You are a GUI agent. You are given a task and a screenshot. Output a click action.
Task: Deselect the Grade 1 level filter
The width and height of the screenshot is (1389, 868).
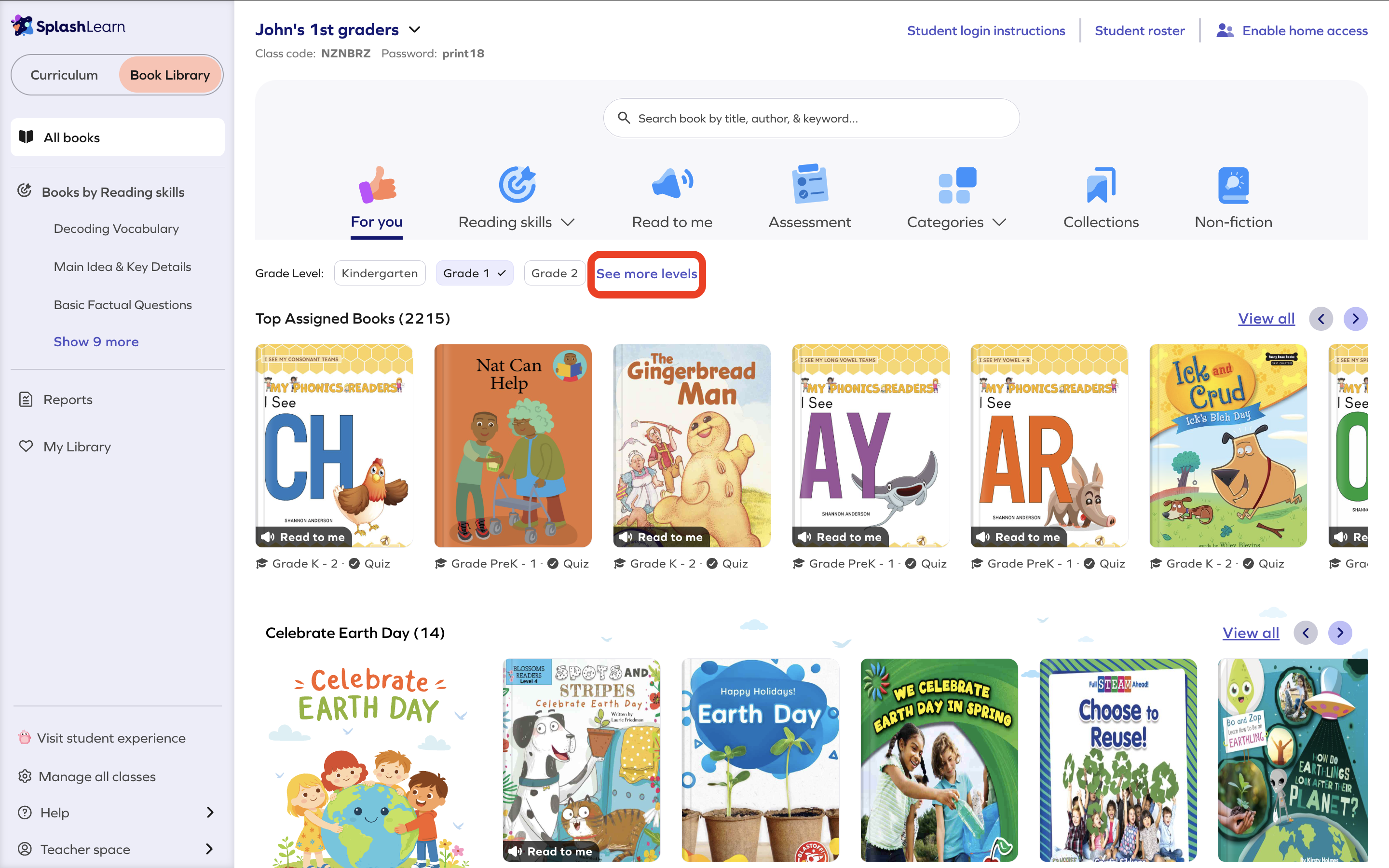474,273
